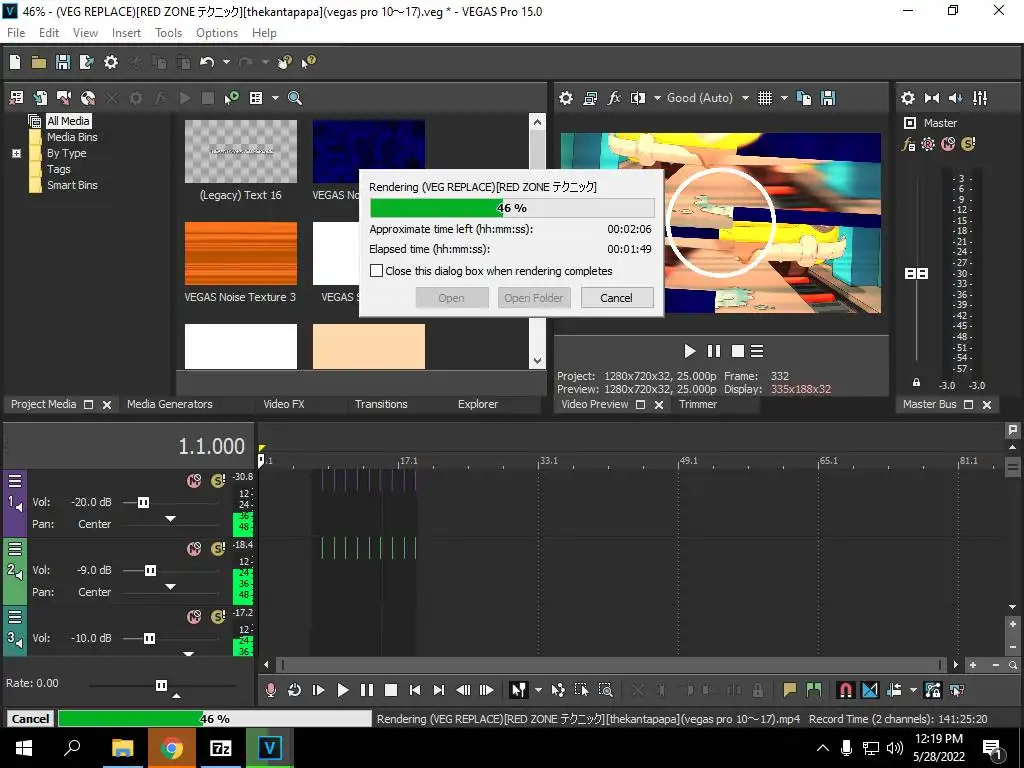Click the Open button in render dialog
1024x768 pixels.
[x=451, y=298]
